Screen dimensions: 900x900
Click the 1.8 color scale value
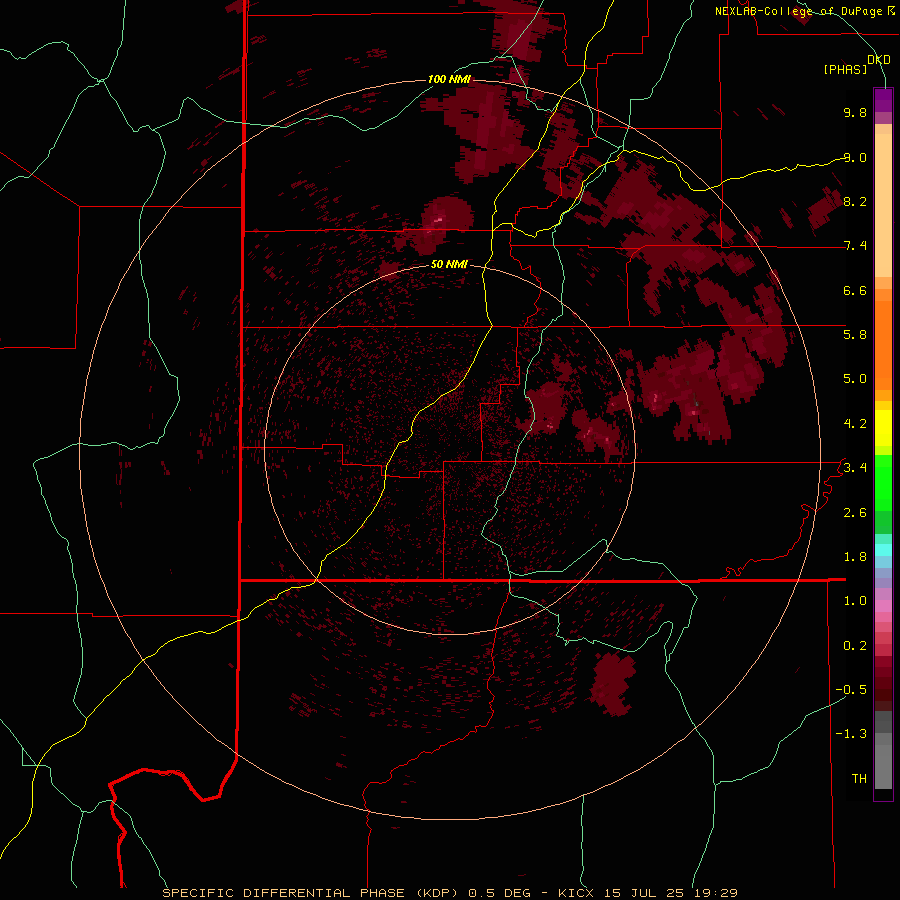tap(855, 557)
